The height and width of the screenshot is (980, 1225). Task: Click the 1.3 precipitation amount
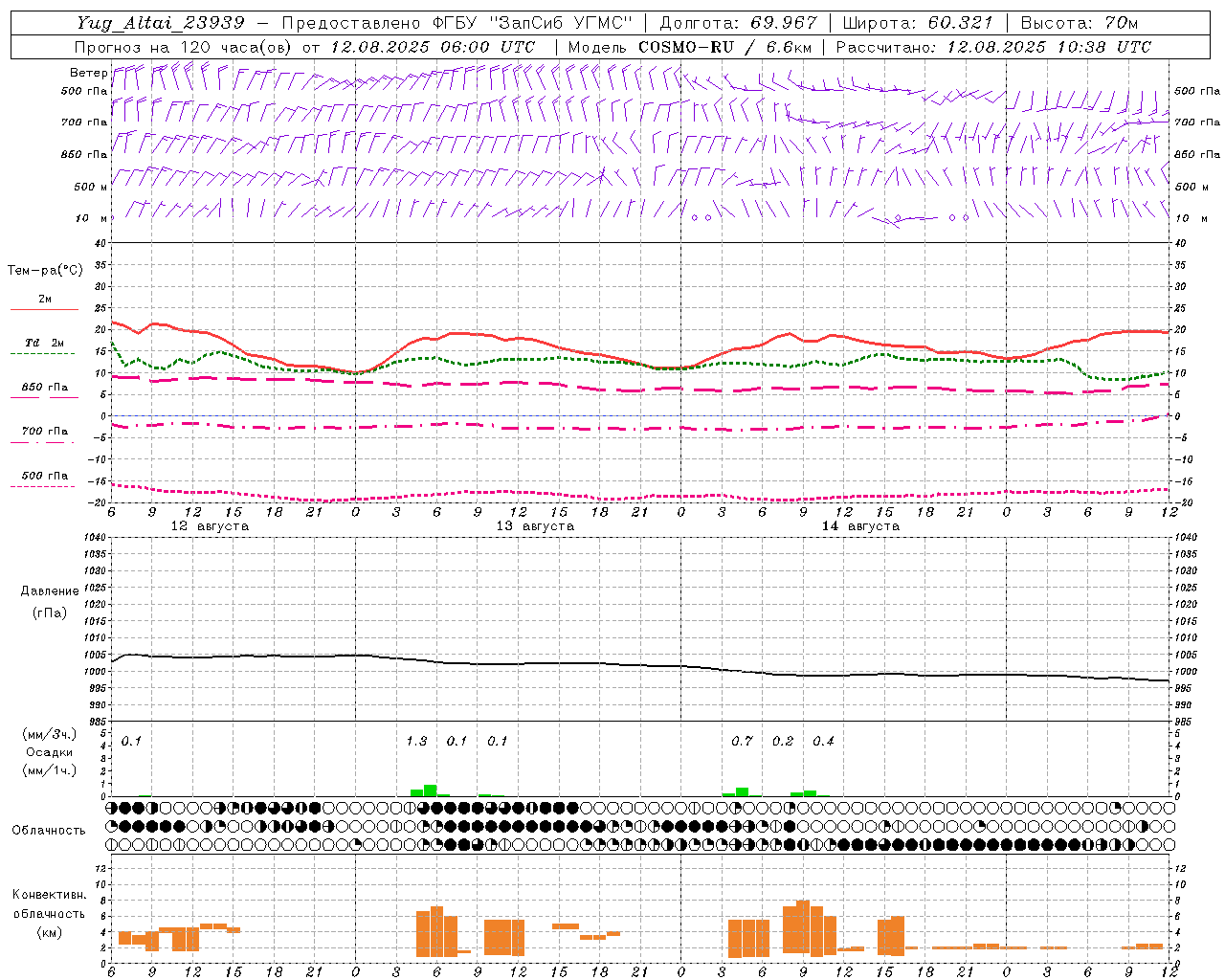(416, 742)
